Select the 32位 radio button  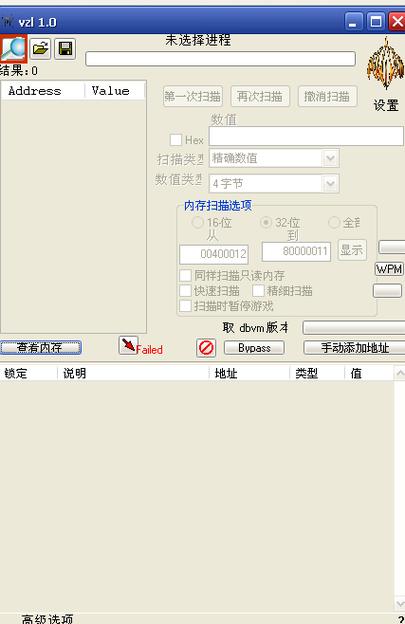coord(266,222)
